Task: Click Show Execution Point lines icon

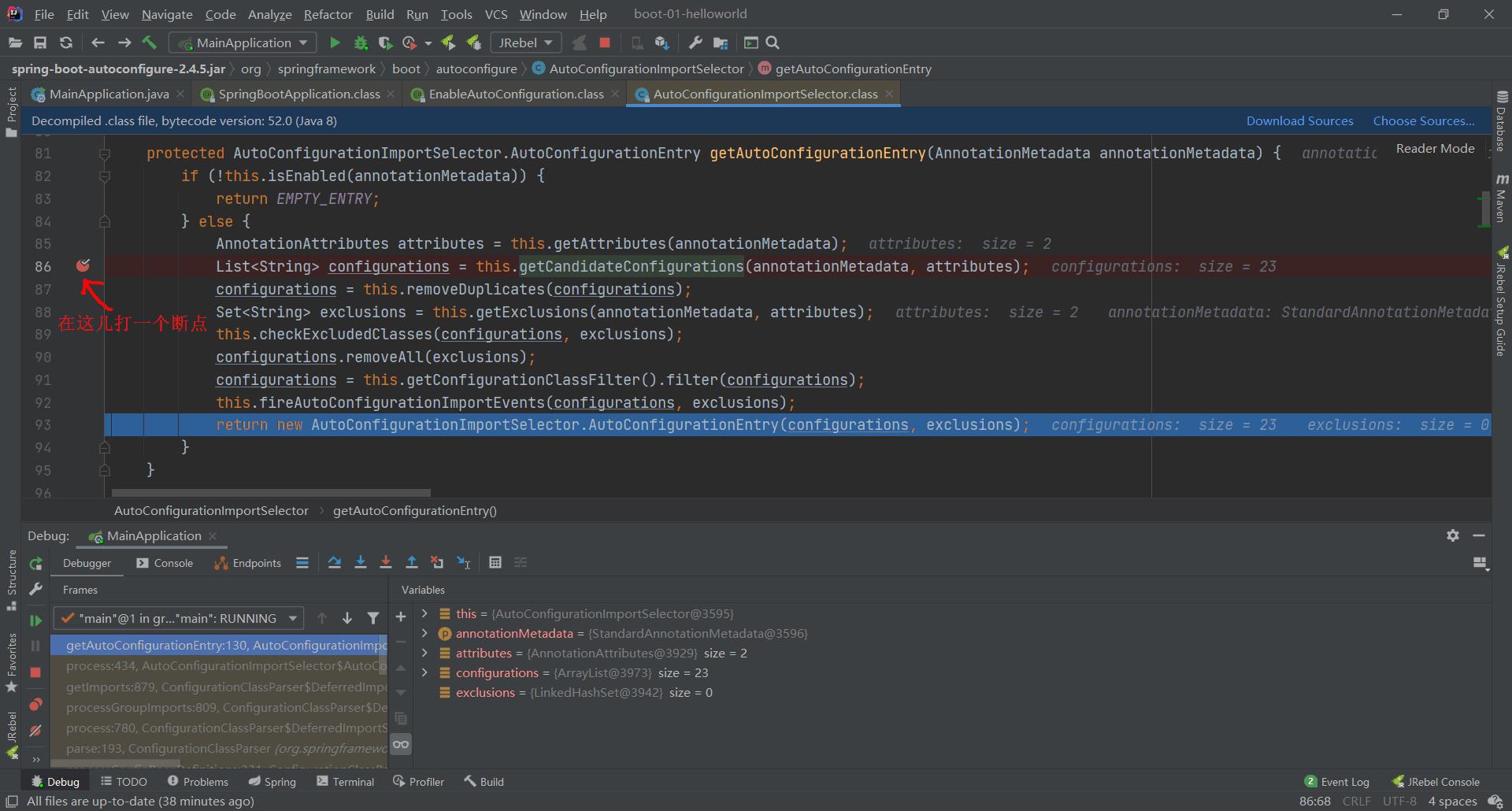Action: [302, 562]
